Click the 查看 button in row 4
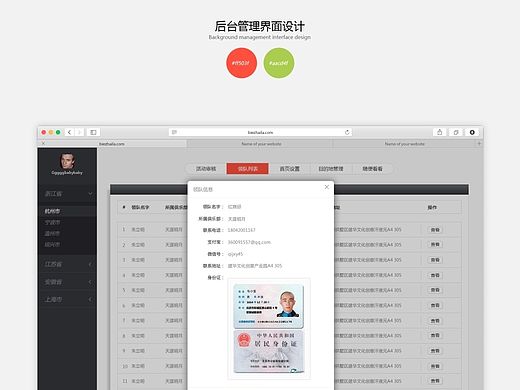Viewport: 520px width, 390px height. pyautogui.click(x=435, y=275)
